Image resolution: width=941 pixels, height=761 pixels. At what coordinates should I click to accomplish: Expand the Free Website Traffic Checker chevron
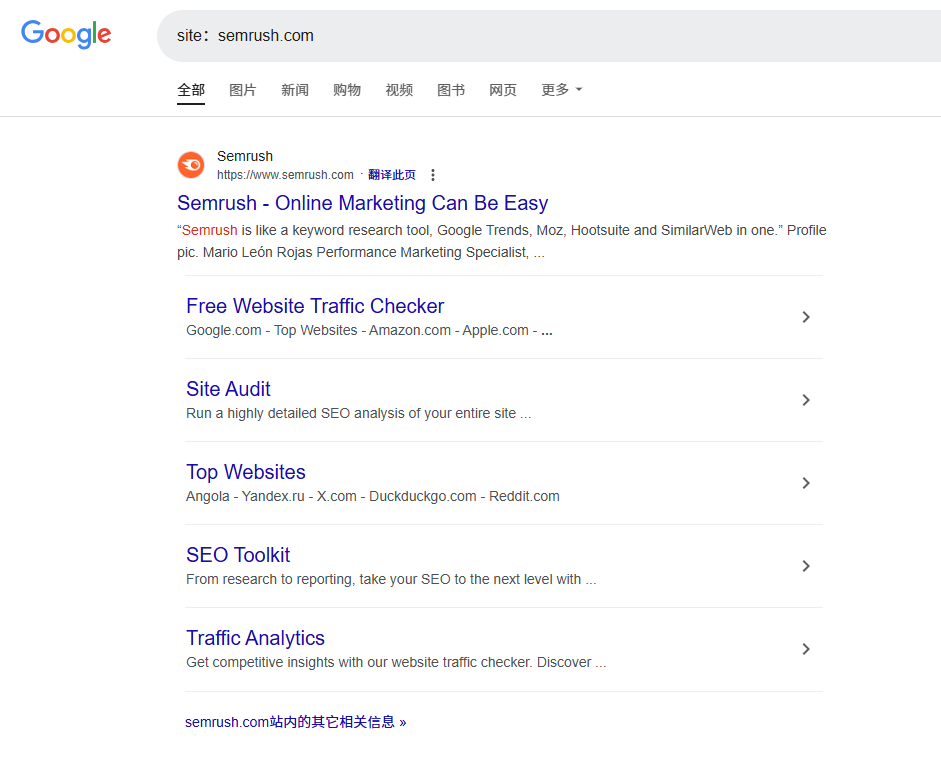pyautogui.click(x=806, y=317)
